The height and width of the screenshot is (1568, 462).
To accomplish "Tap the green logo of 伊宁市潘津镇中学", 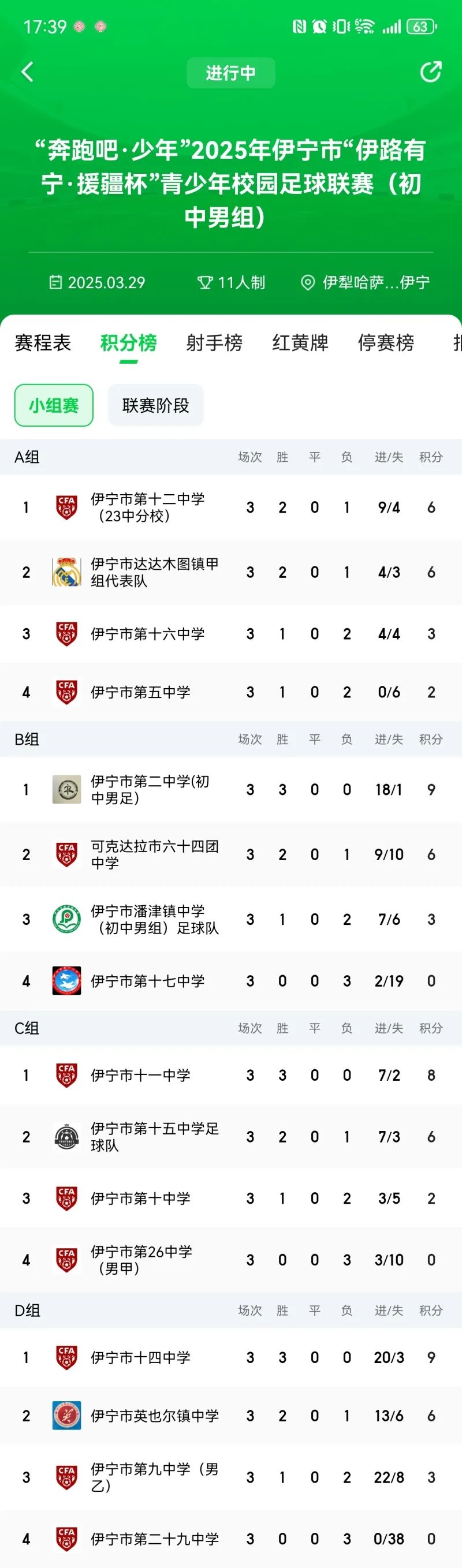I will (x=66, y=919).
